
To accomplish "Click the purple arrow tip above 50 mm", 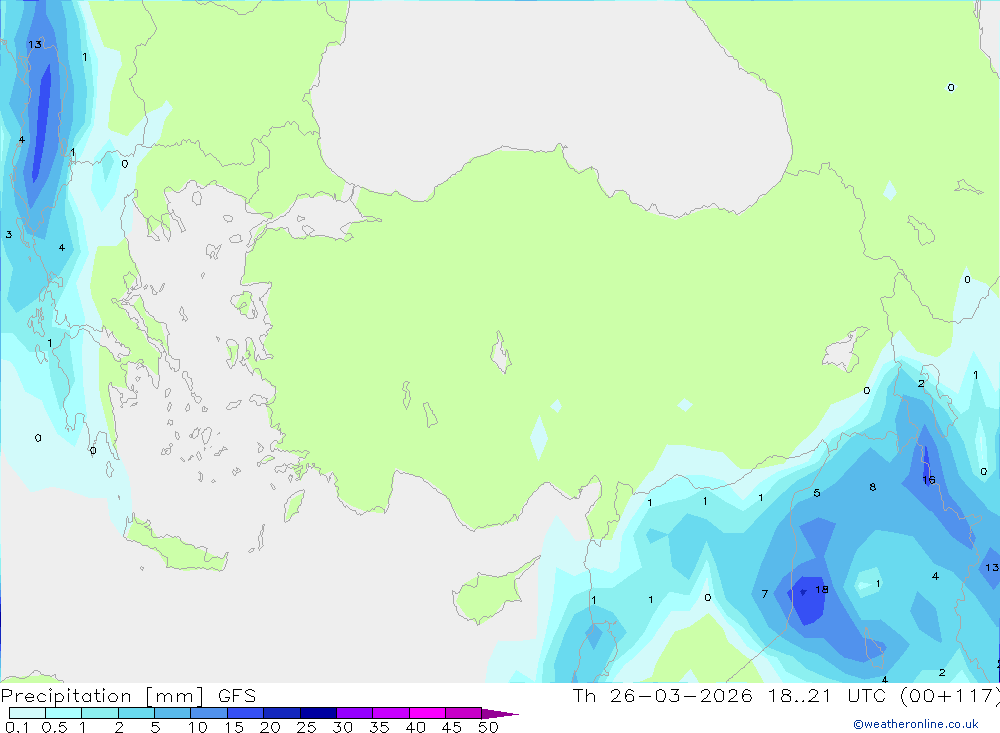I will [499, 714].
